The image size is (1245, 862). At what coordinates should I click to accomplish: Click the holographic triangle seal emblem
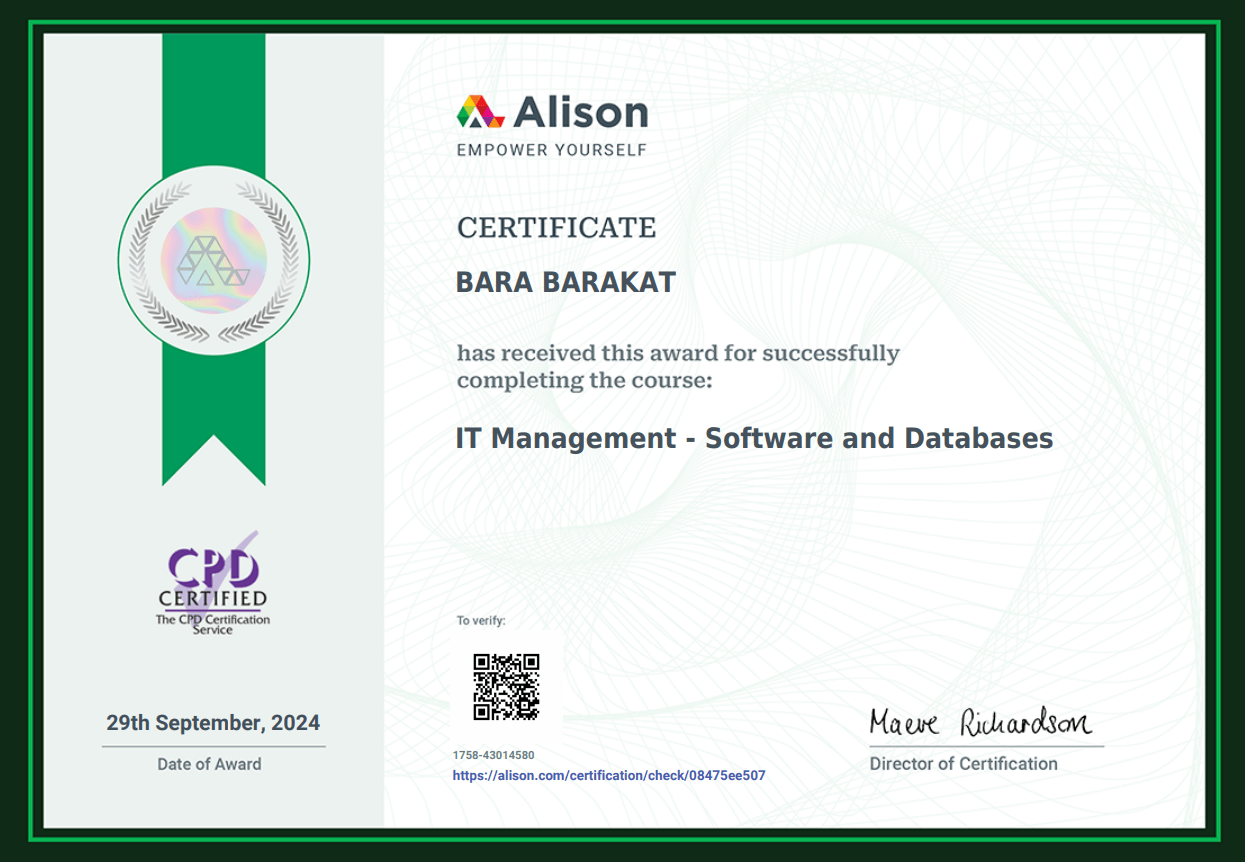[x=213, y=260]
